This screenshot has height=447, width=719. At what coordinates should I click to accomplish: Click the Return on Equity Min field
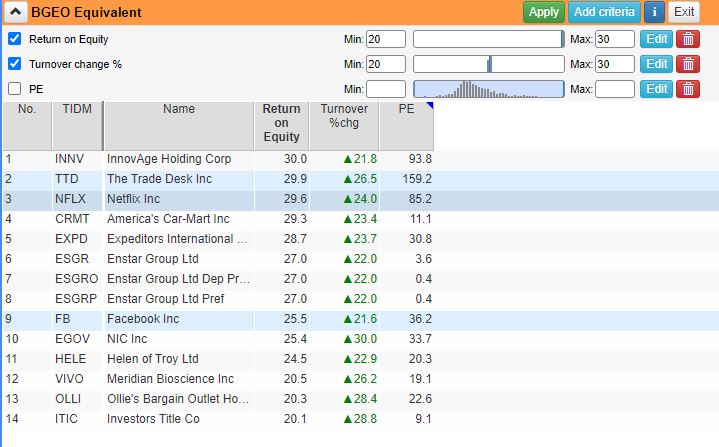tap(386, 39)
